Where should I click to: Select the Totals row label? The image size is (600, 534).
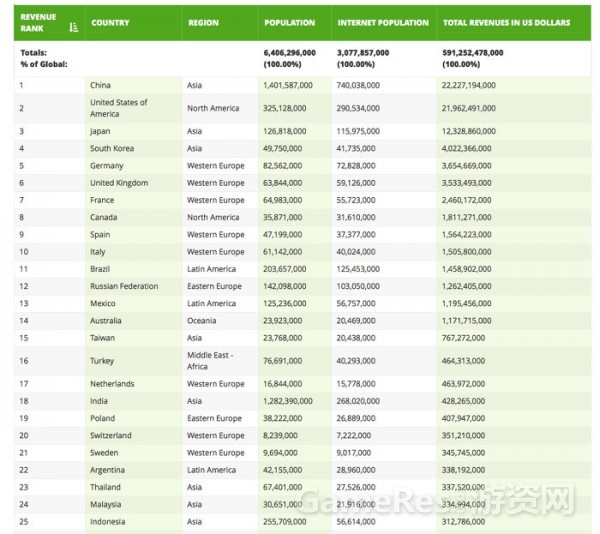pos(34,53)
